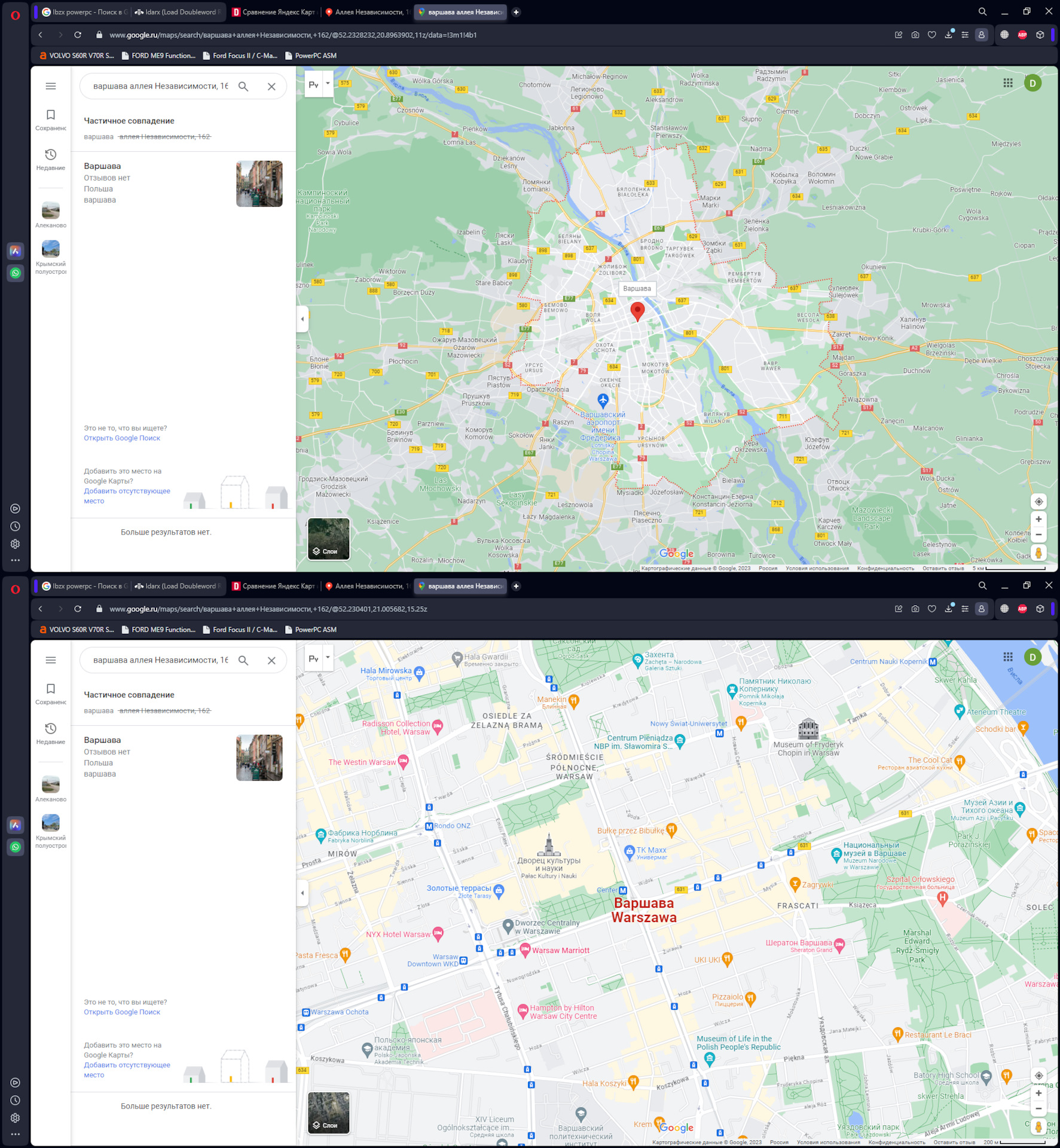Open a new tab in upper browser
Image resolution: width=1060 pixels, height=1148 pixels.
coord(516,12)
